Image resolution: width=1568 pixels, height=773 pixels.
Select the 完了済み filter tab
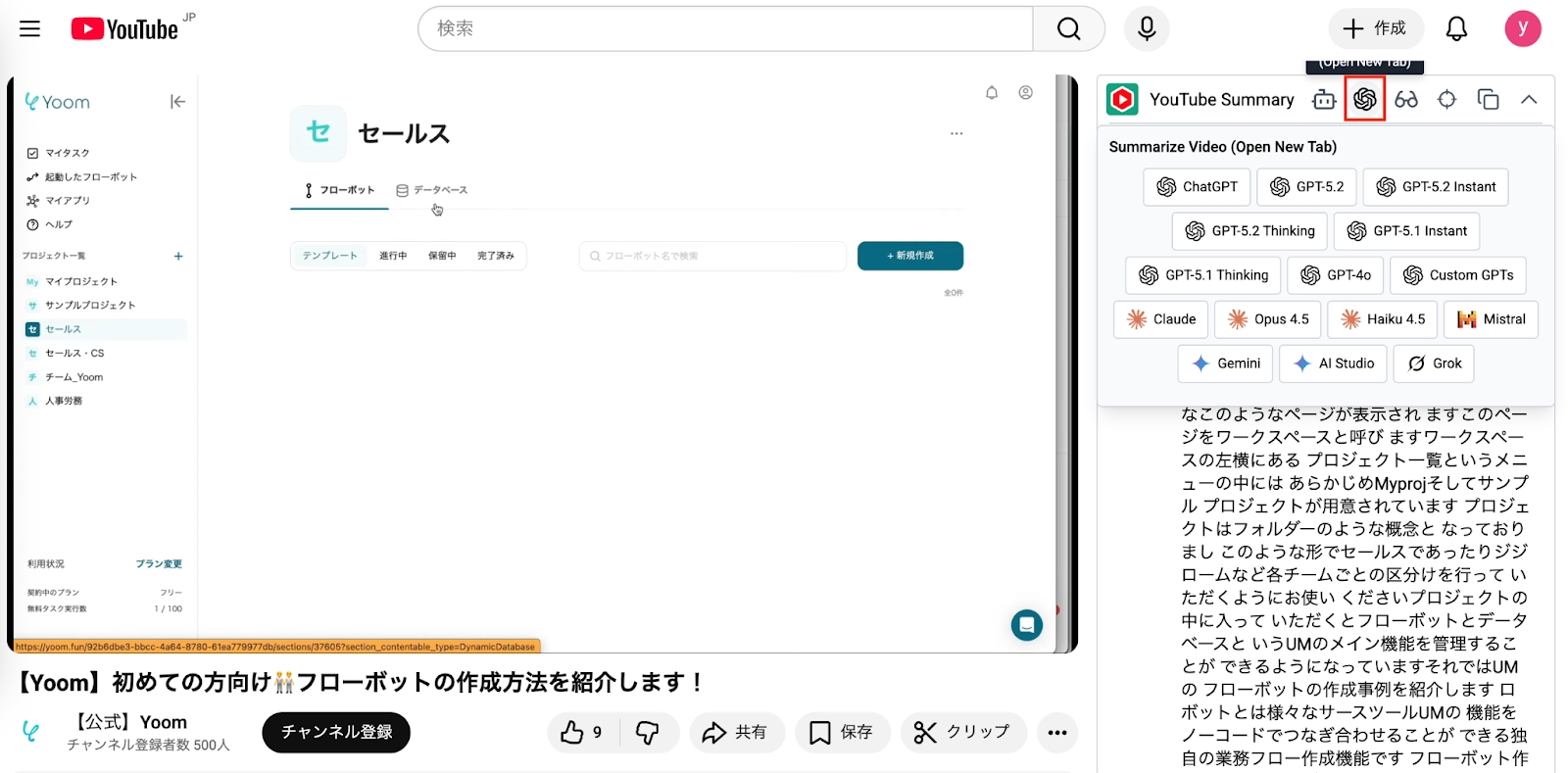tap(496, 256)
